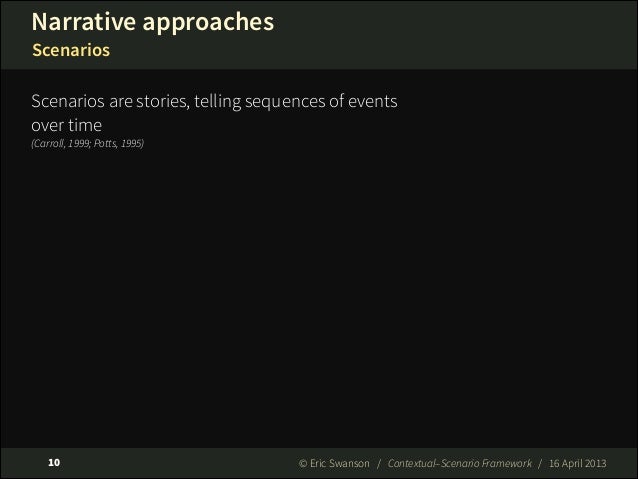Image resolution: width=638 pixels, height=479 pixels.
Task: Select the "Eric Swanson" author name
Action: click(340, 464)
